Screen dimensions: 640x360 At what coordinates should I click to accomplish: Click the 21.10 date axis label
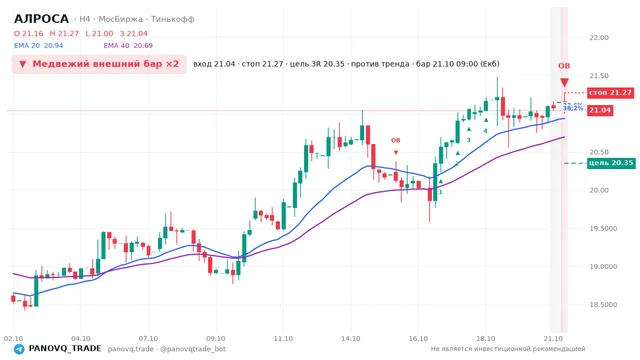(553, 339)
